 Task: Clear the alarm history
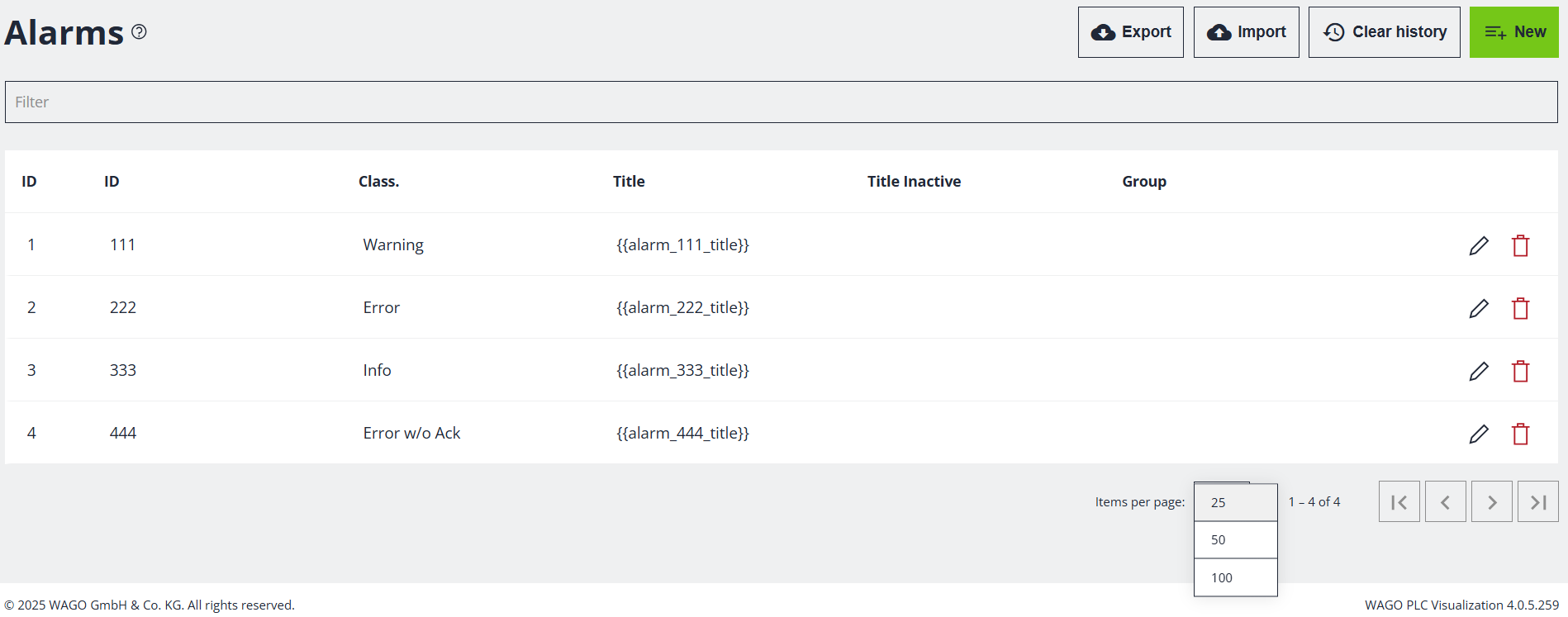click(1384, 32)
